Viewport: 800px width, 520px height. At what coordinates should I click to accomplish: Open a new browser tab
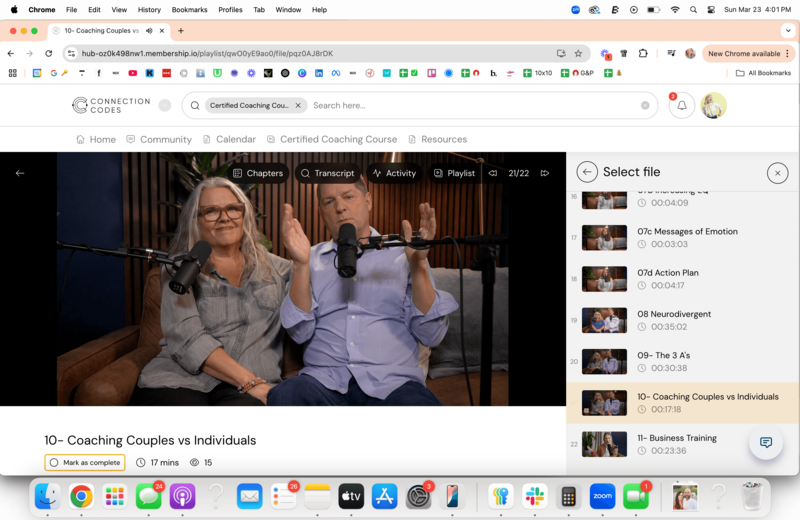point(181,31)
